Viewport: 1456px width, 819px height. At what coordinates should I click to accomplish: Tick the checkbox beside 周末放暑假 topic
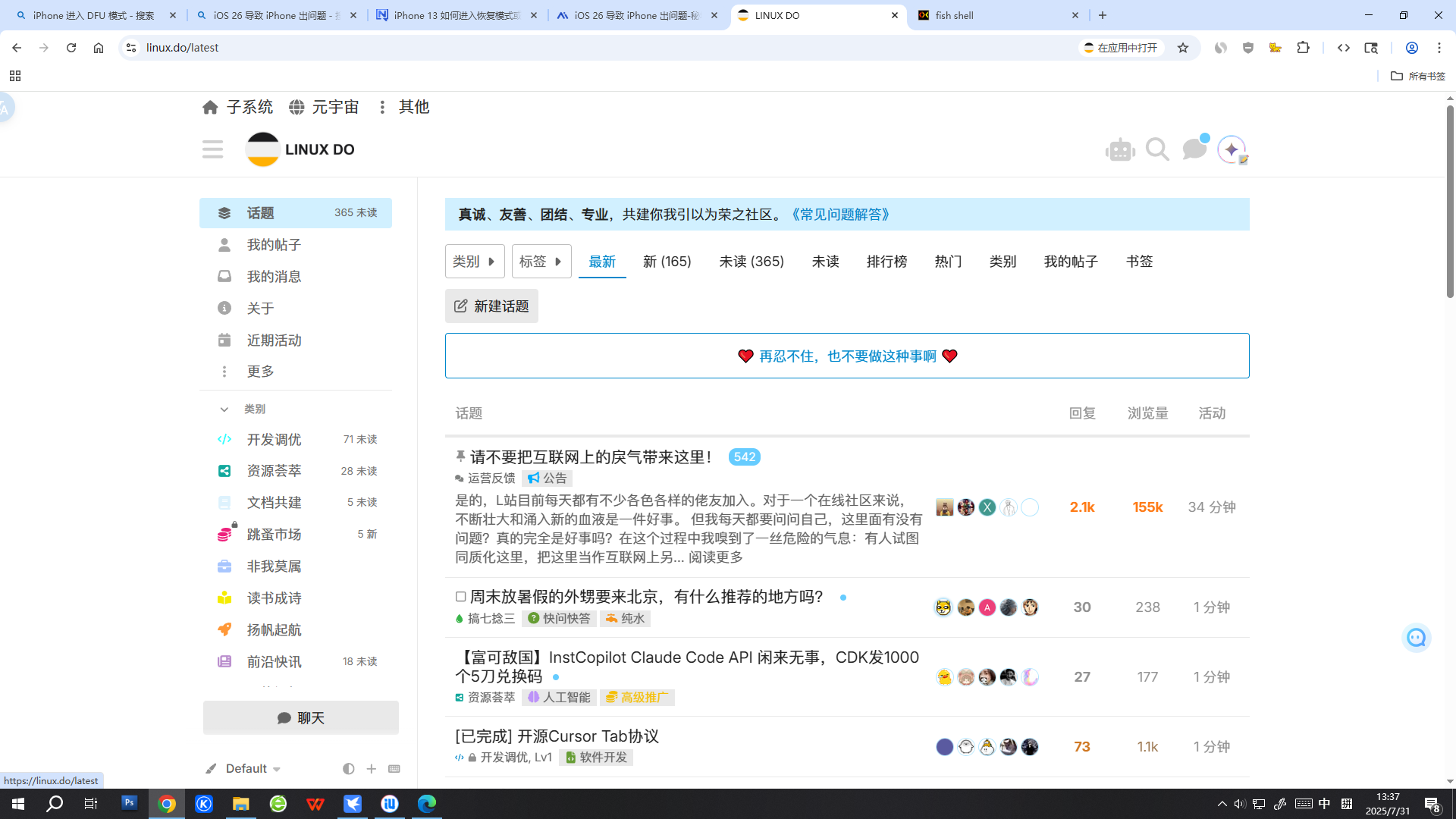tap(460, 597)
